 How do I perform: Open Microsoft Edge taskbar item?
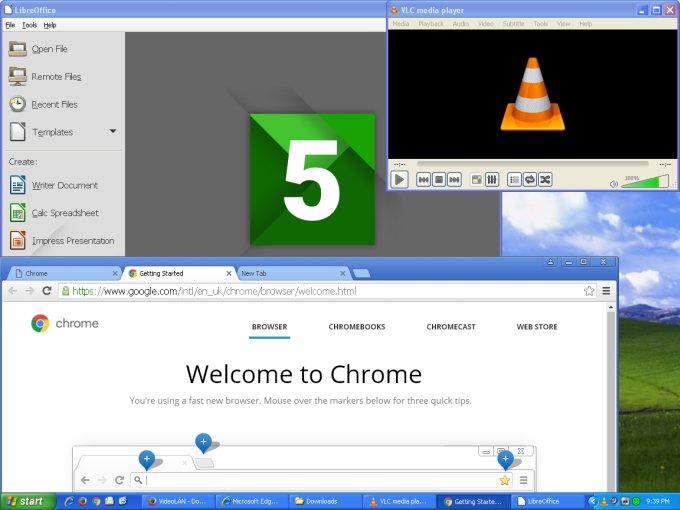pos(252,501)
